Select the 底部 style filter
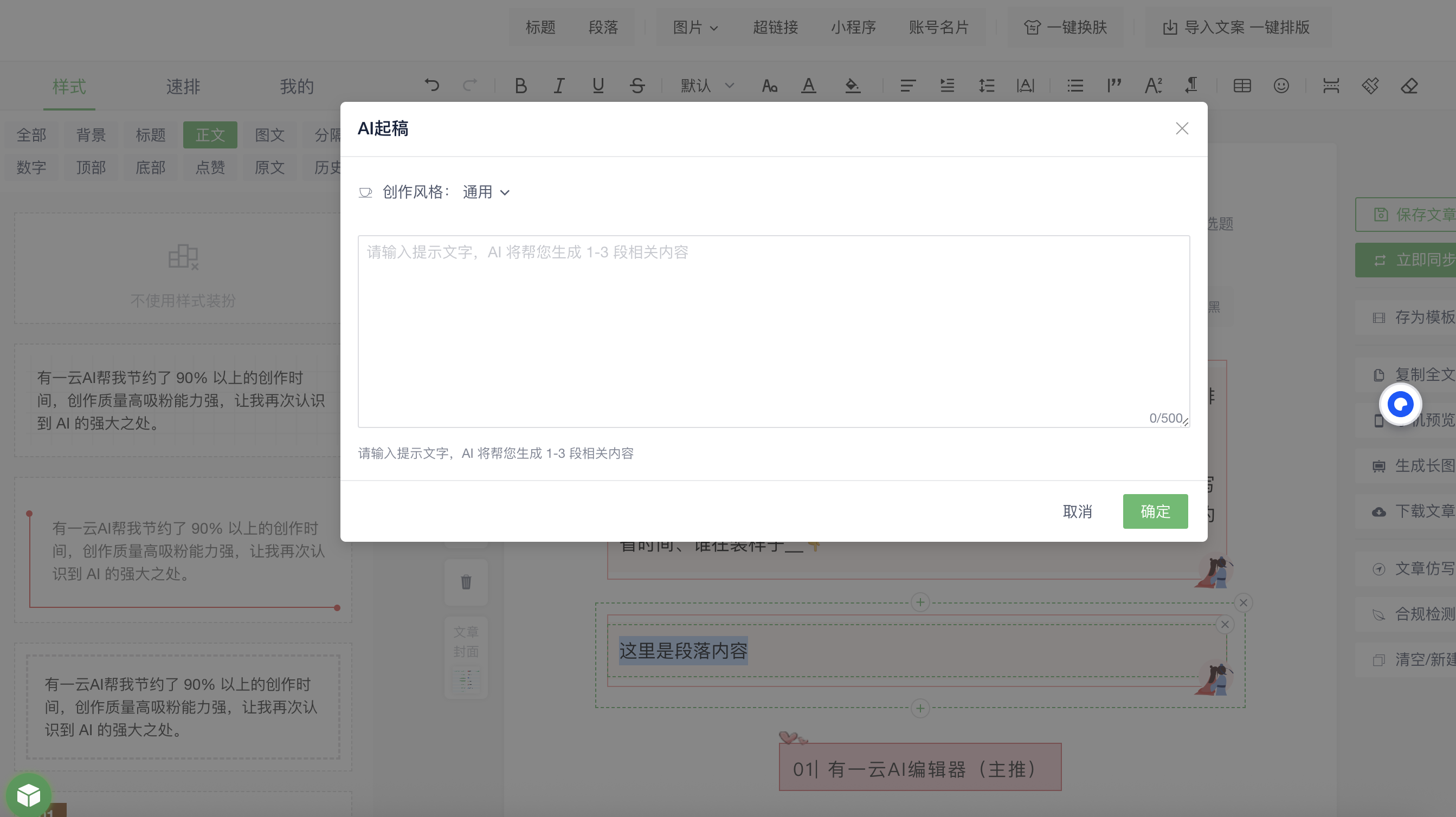Screen dimensions: 1456x817 click(150, 168)
